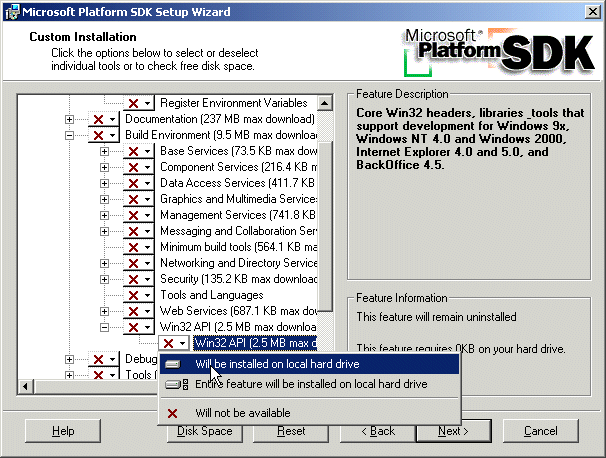The image size is (606, 458).
Task: Click the setup wizard title bar icon
Action: [x=12, y=12]
